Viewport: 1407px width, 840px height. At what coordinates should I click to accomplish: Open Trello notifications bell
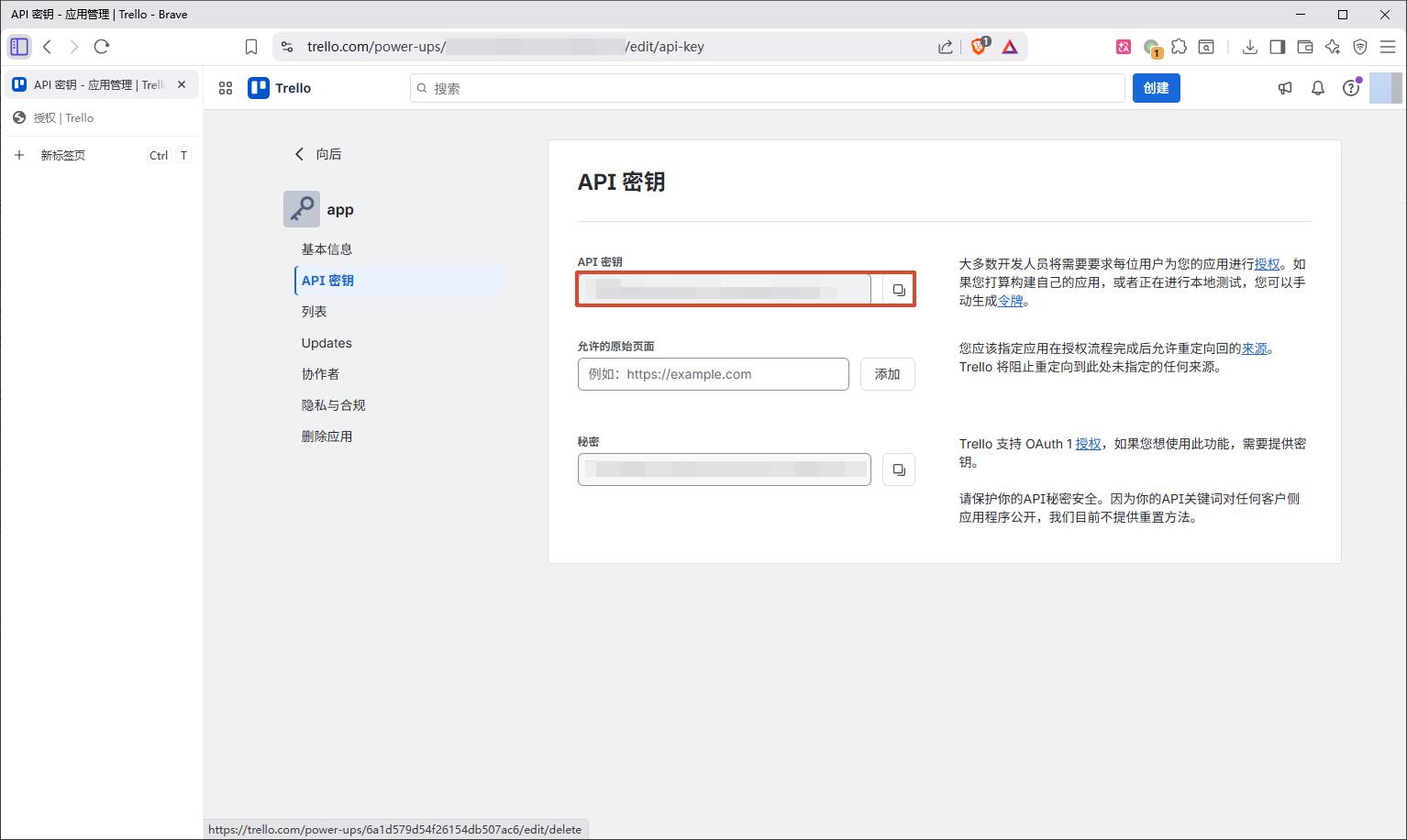click(x=1318, y=88)
